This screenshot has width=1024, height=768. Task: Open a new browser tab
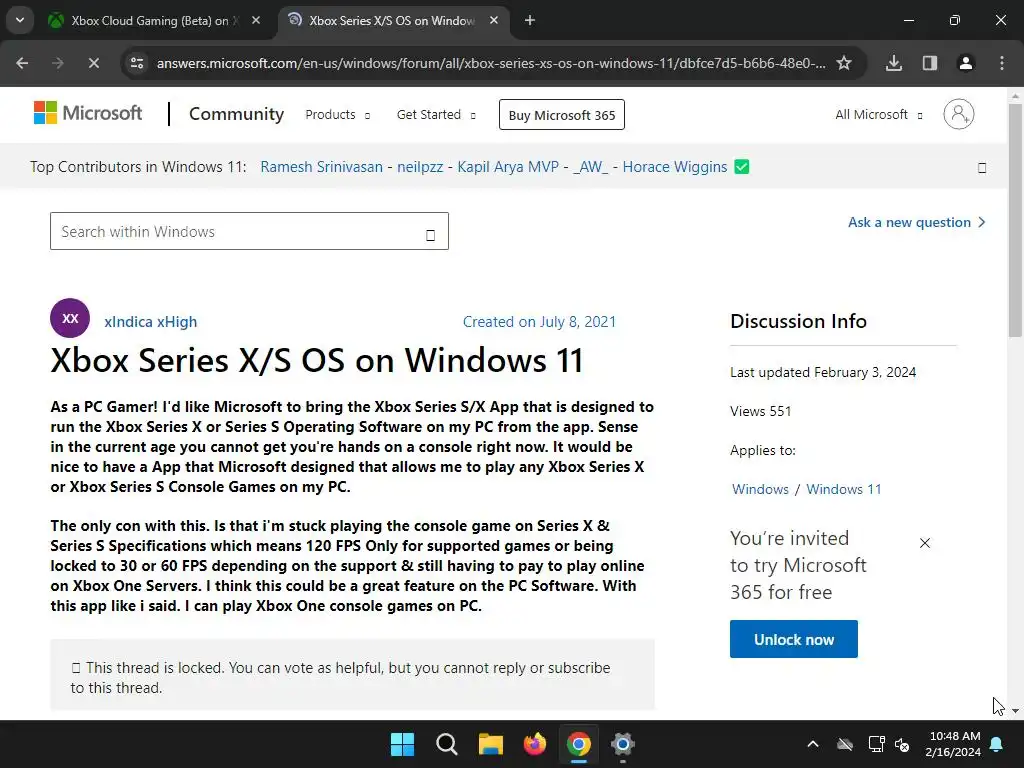[530, 20]
